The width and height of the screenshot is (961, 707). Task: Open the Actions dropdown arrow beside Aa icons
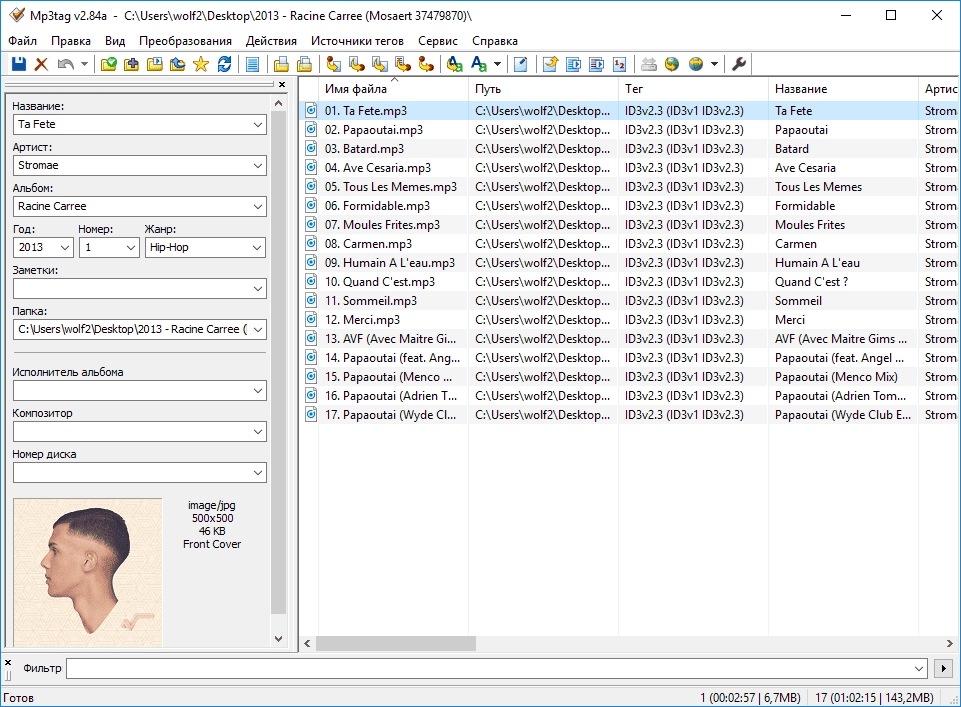tap(497, 64)
